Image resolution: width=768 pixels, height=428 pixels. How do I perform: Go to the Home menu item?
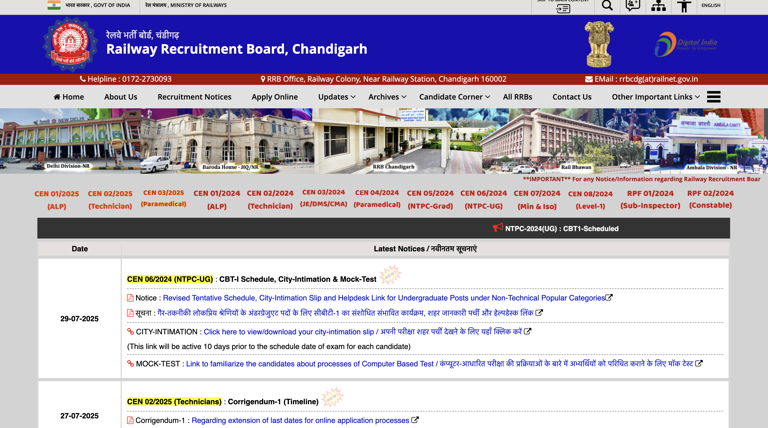pos(68,97)
